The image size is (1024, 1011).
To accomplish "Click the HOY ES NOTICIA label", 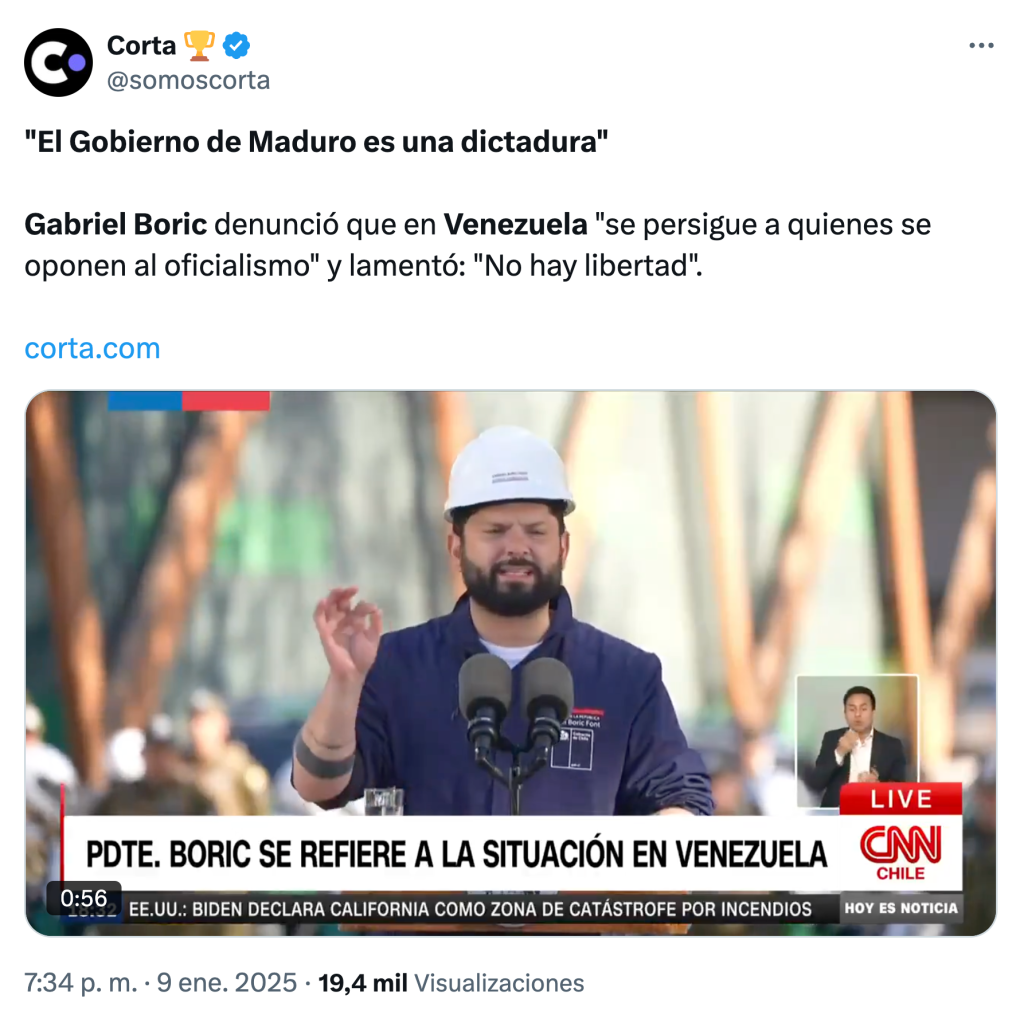I will 901,908.
